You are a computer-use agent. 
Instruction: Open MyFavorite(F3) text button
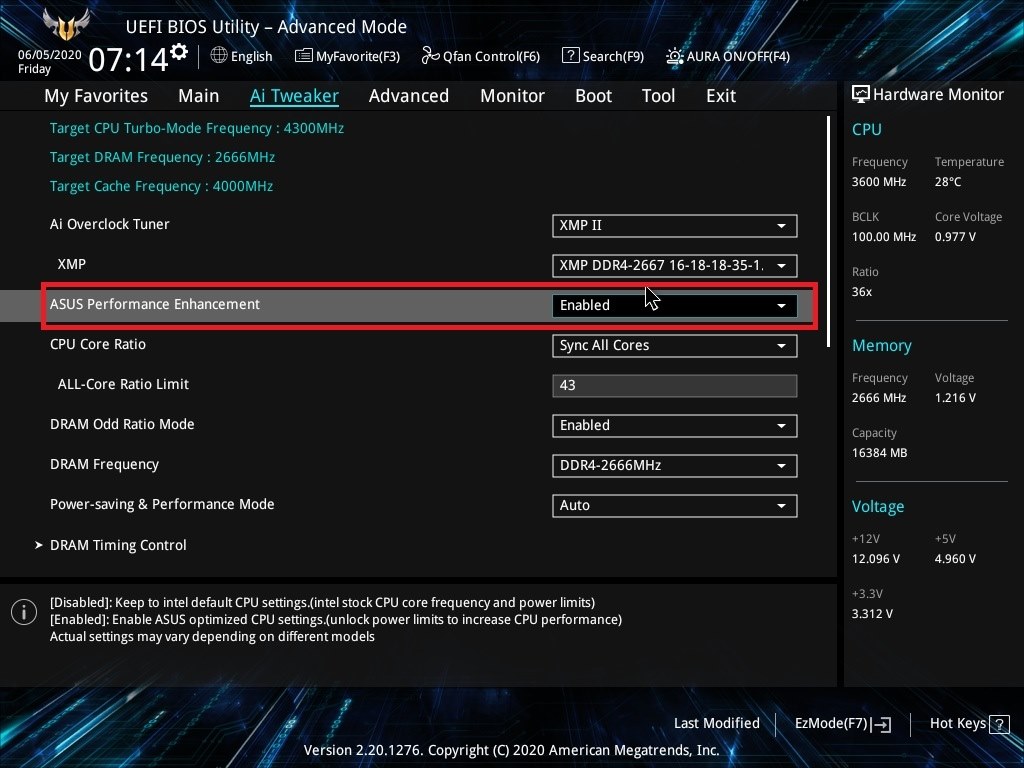[358, 56]
